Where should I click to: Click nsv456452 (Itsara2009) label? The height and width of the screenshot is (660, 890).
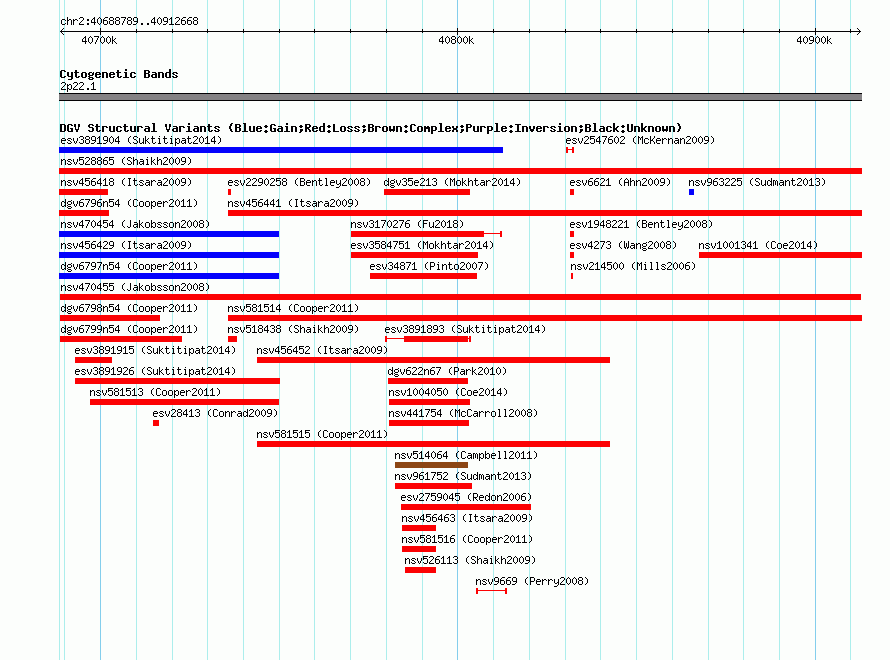[322, 350]
